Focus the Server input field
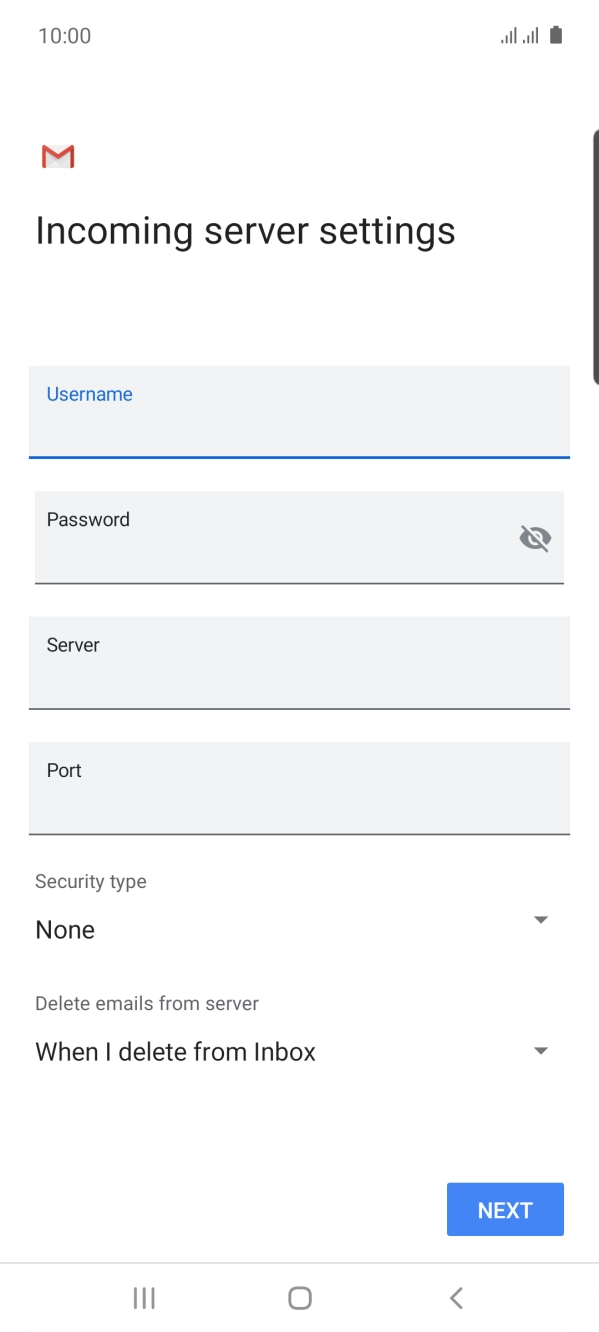Viewport: 599px width, 1332px height. (299, 663)
